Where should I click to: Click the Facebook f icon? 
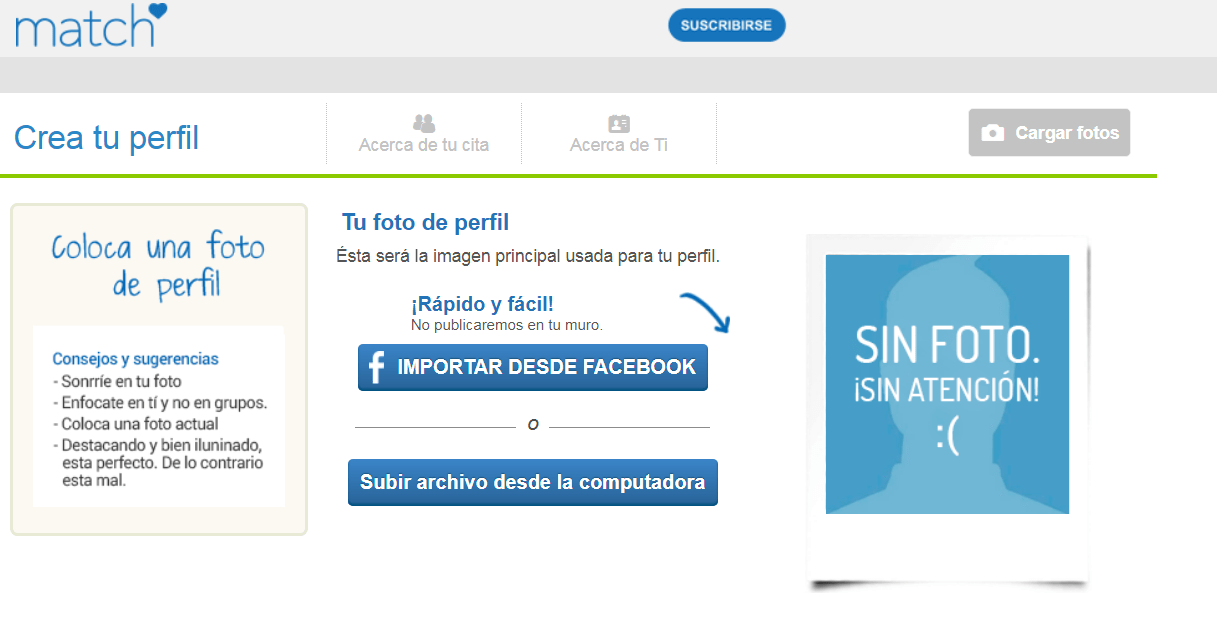[377, 368]
